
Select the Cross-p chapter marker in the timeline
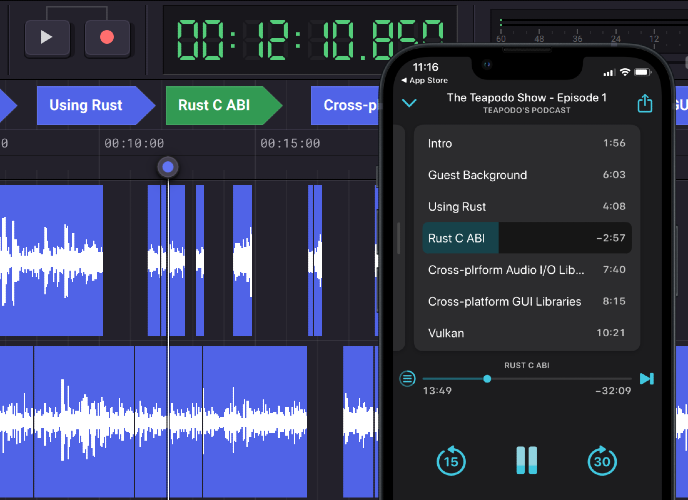pos(345,105)
